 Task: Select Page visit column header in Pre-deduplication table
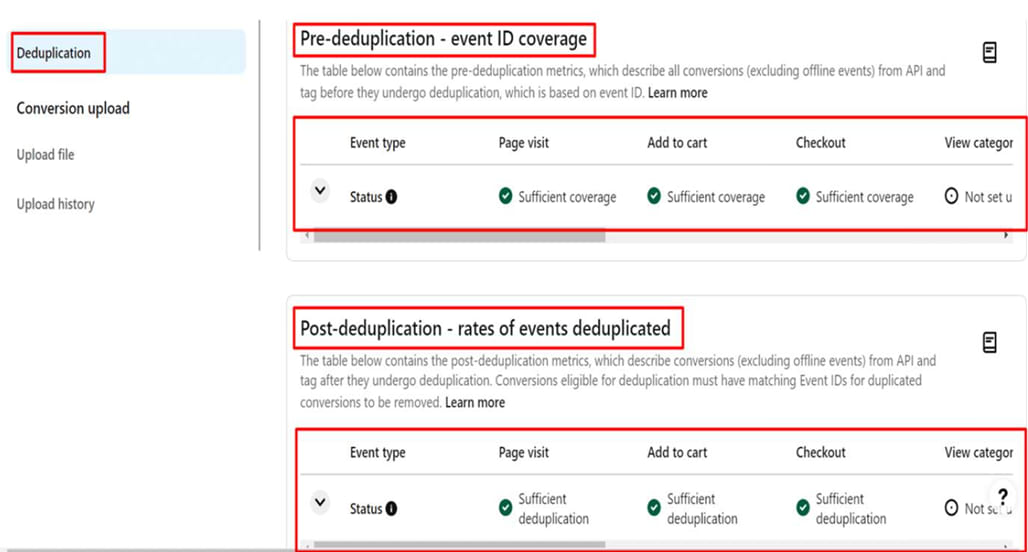(523, 143)
